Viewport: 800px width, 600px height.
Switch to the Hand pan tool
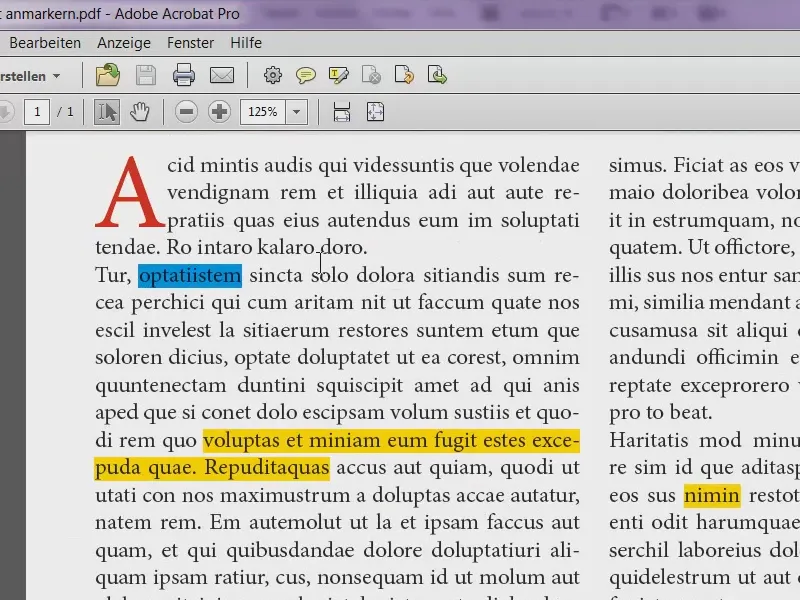pyautogui.click(x=140, y=112)
